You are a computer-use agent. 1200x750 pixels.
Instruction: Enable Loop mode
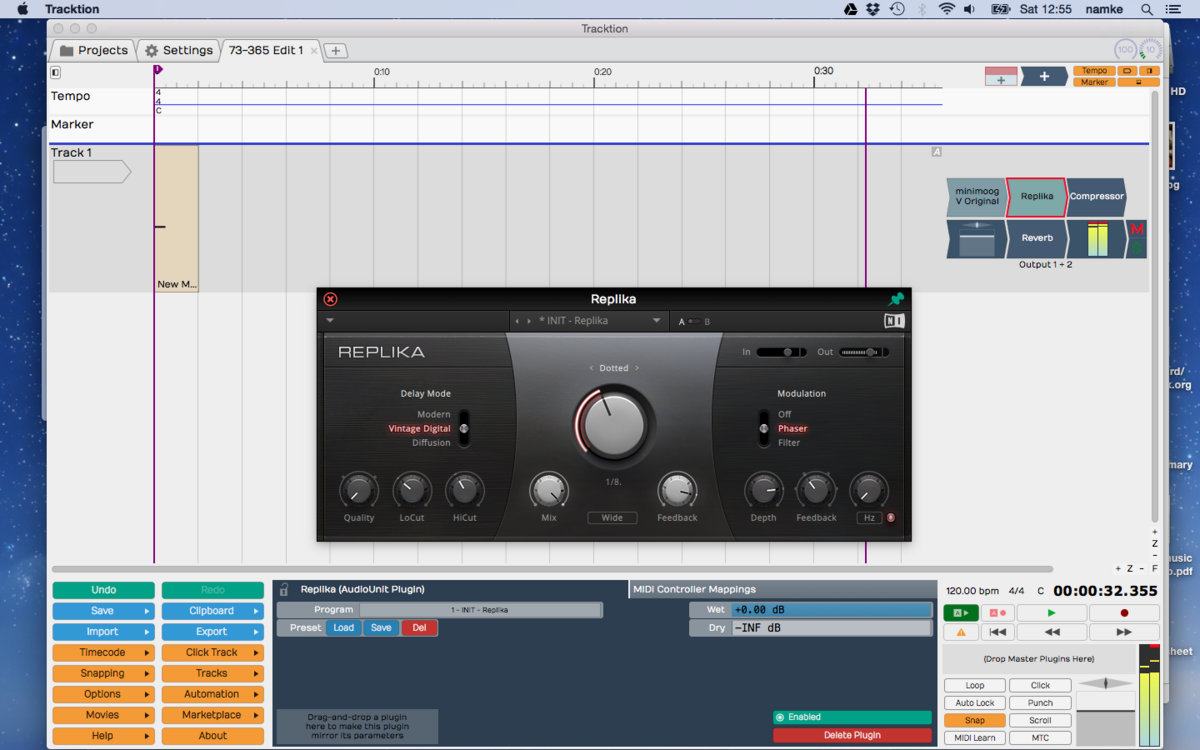(x=974, y=685)
